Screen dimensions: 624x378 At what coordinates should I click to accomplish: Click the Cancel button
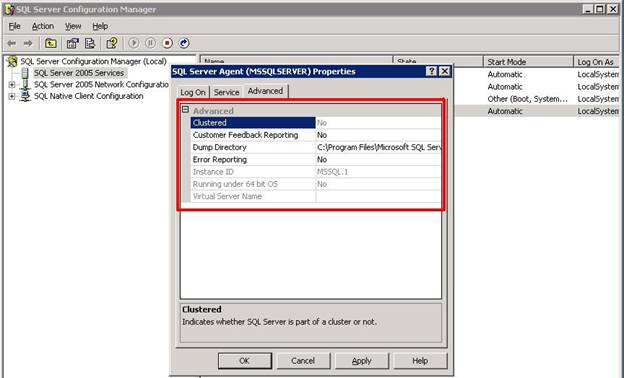click(303, 361)
